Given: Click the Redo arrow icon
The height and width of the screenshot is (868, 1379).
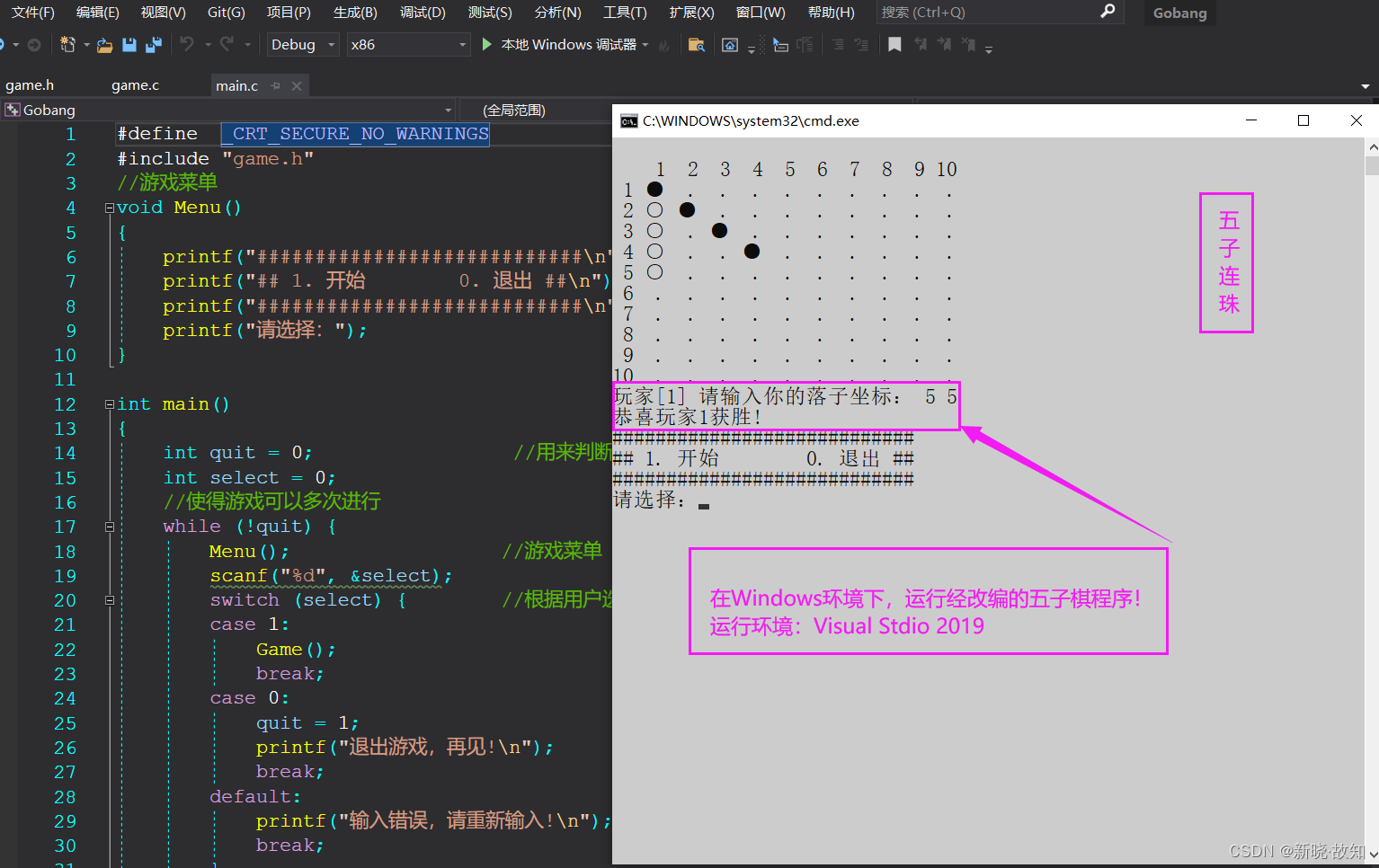Looking at the screenshot, I should [227, 44].
